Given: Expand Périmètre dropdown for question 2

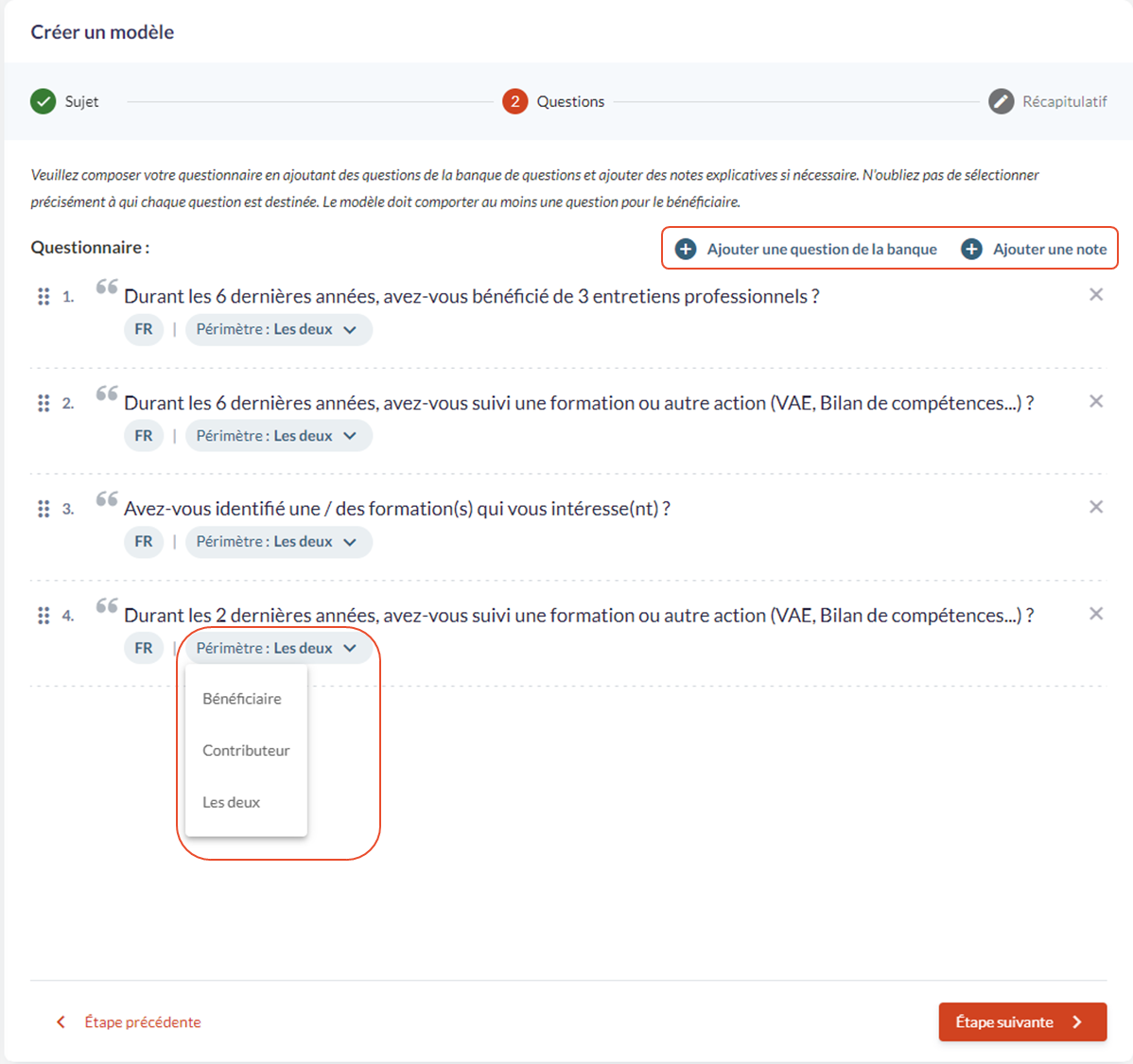Looking at the screenshot, I should point(277,436).
